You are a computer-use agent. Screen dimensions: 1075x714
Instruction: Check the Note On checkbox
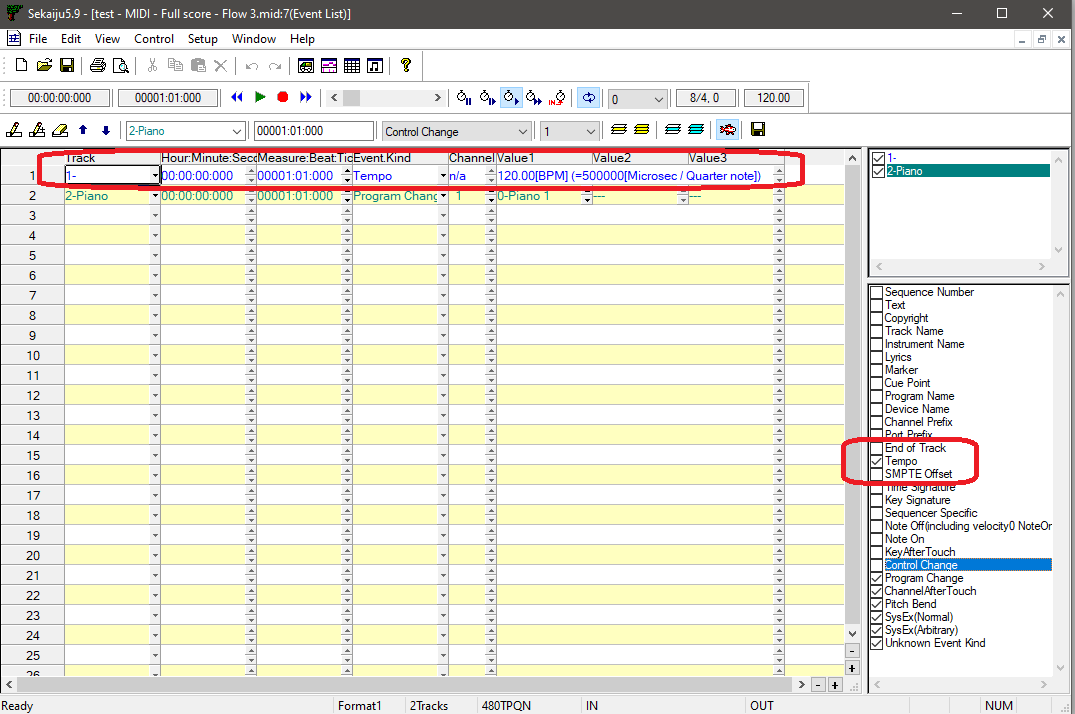point(877,539)
